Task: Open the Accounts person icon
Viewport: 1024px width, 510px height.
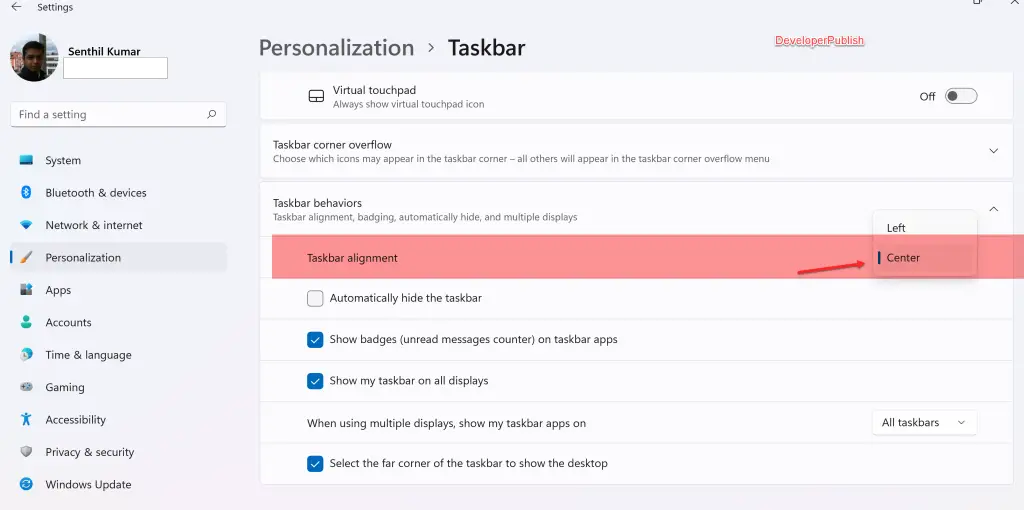Action: tap(26, 322)
